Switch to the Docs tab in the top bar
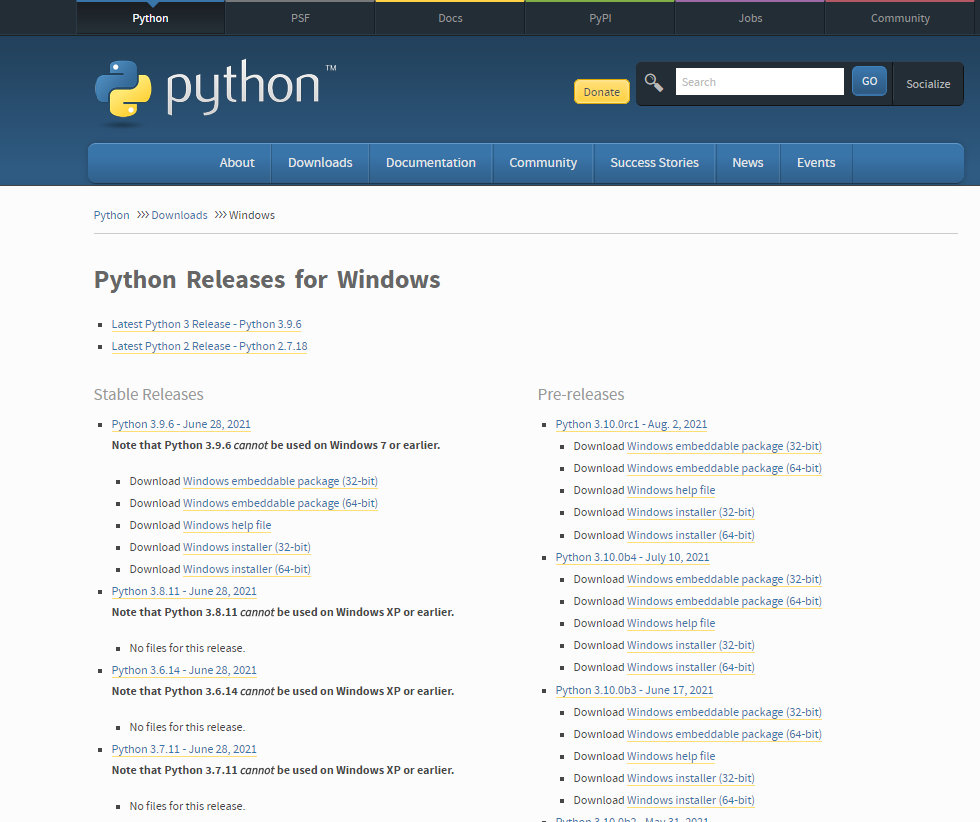The height and width of the screenshot is (822, 980). [x=450, y=18]
